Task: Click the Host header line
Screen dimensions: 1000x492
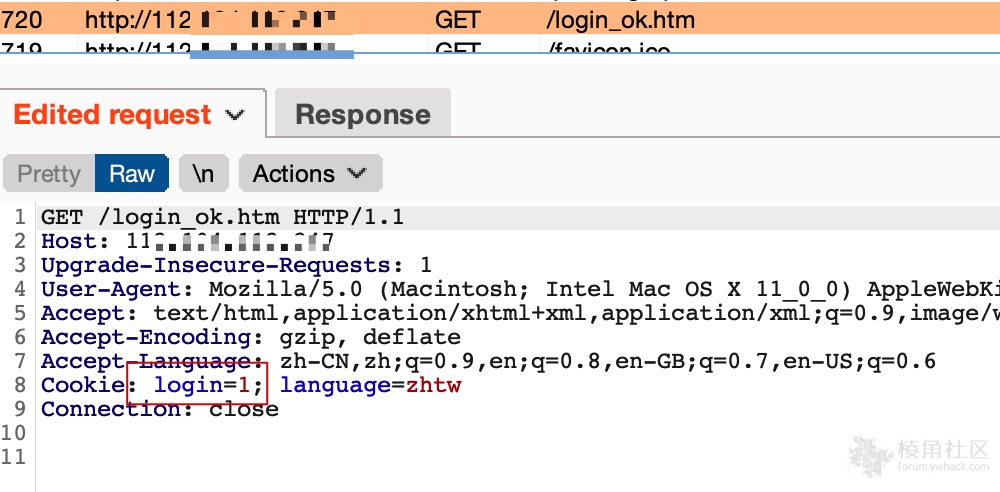Action: (186, 241)
